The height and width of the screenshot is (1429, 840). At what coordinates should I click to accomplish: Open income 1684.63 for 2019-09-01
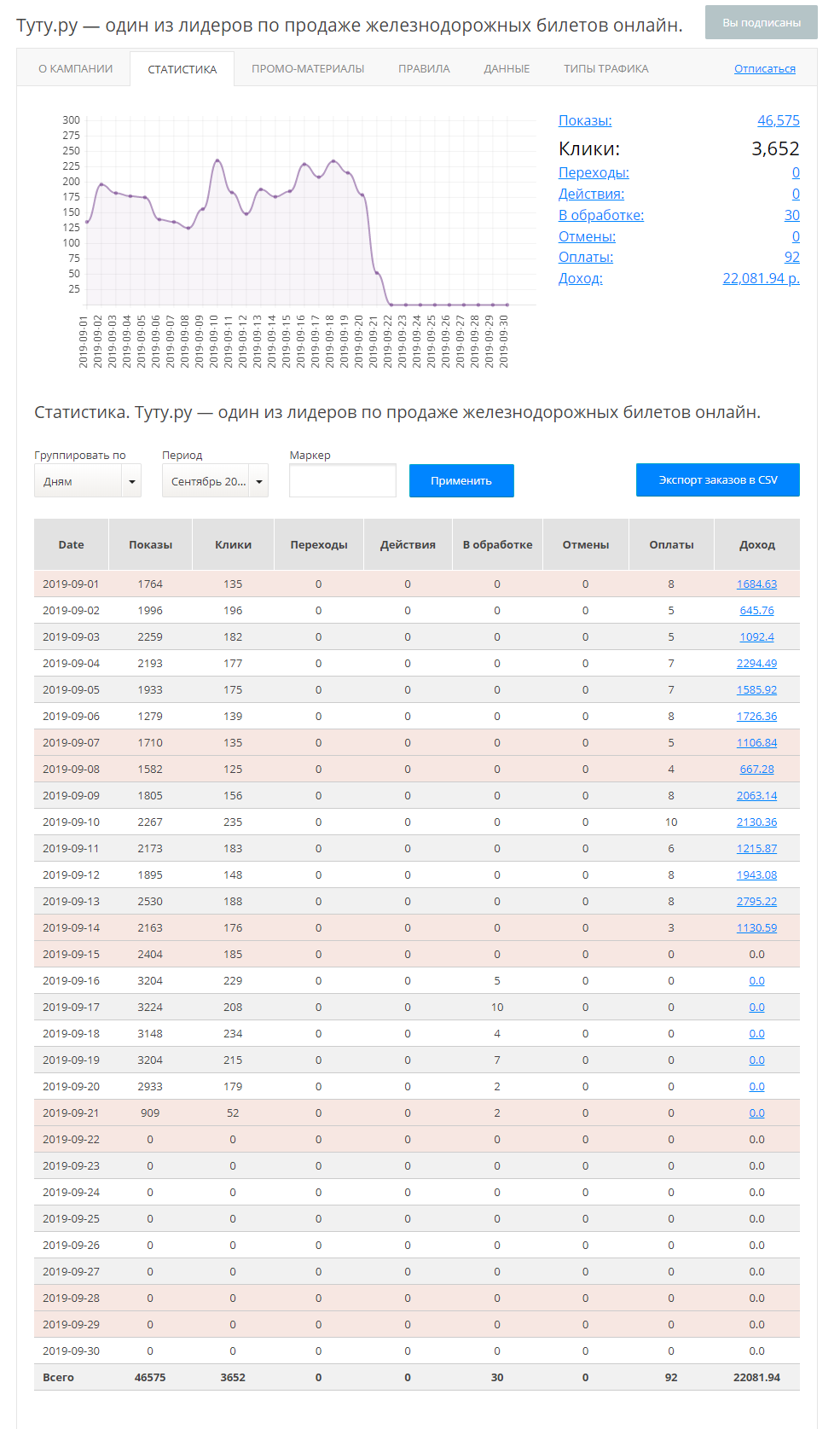pyautogui.click(x=756, y=584)
